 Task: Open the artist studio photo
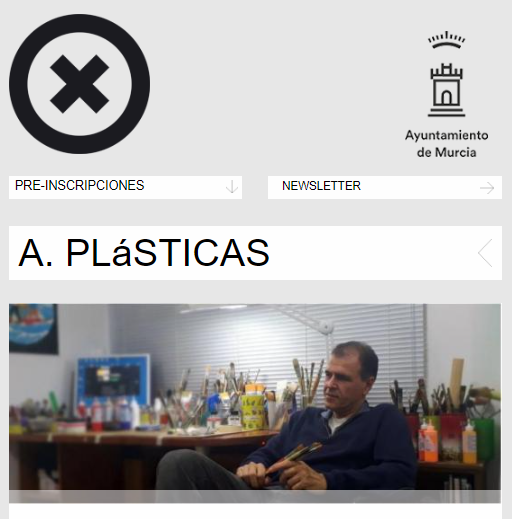click(255, 403)
